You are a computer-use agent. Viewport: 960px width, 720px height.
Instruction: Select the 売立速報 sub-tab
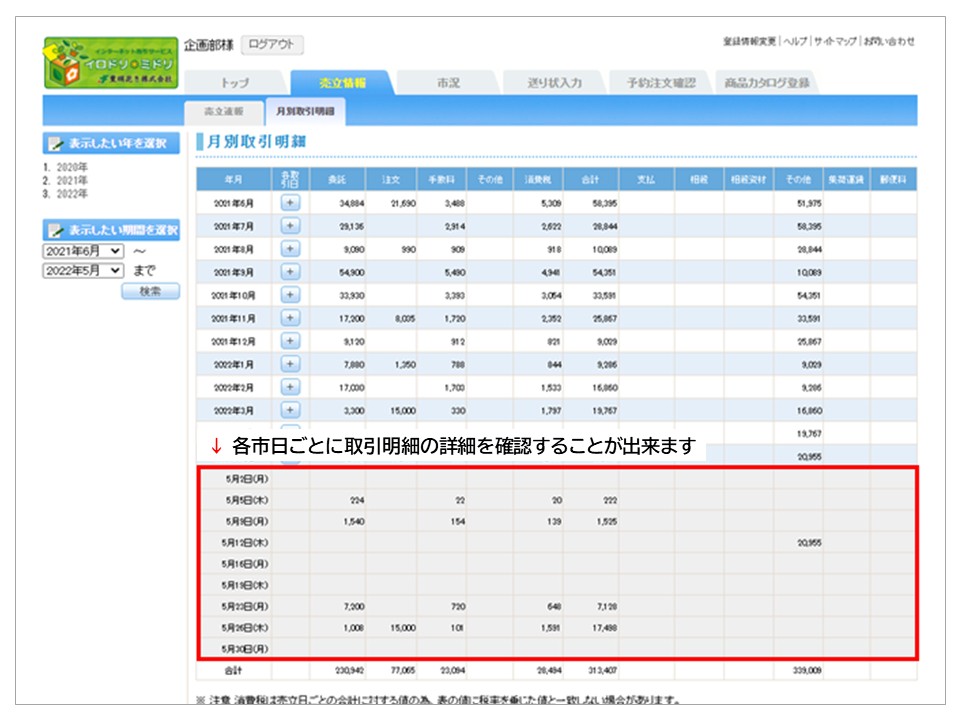click(x=223, y=112)
